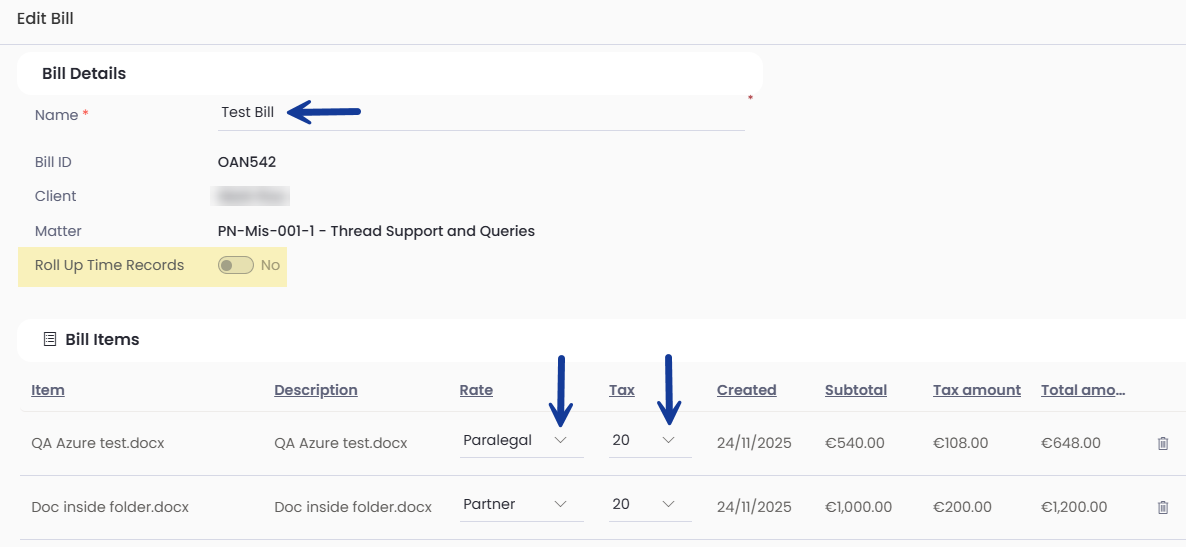Select the Doc inside folder.docx item name
Screen dimensions: 1186x547
[x=110, y=508]
